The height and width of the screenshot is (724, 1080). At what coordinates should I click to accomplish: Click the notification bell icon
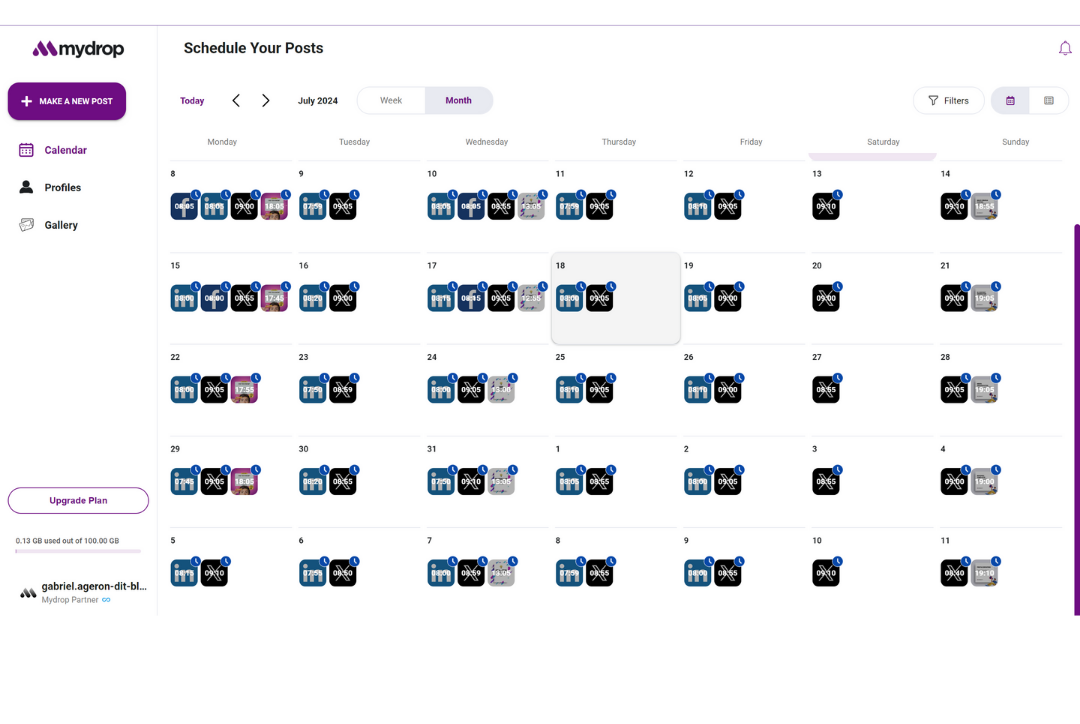click(x=1065, y=48)
